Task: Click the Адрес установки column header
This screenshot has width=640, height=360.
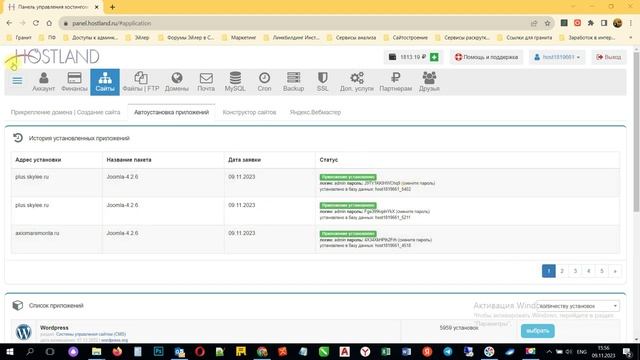Action: click(x=38, y=160)
